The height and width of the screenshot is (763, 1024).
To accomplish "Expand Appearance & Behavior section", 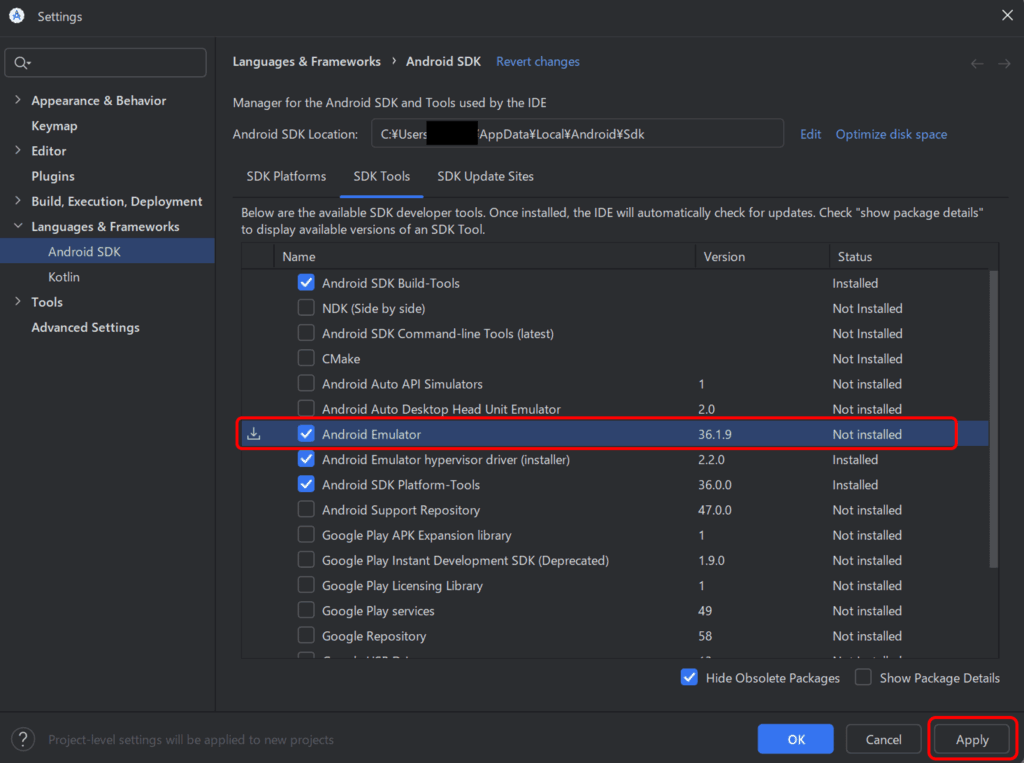I will pyautogui.click(x=18, y=100).
